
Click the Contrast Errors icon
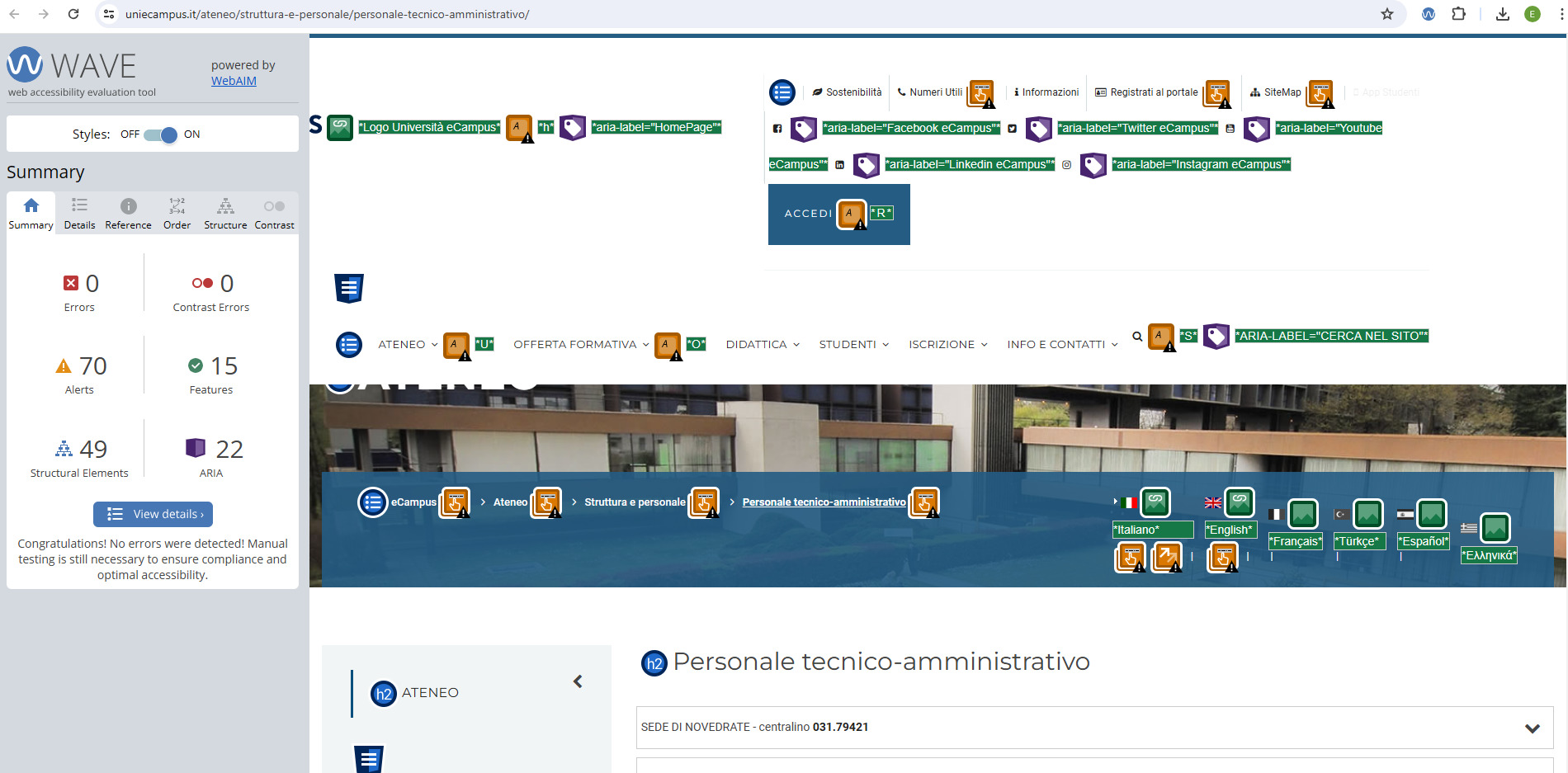point(201,283)
